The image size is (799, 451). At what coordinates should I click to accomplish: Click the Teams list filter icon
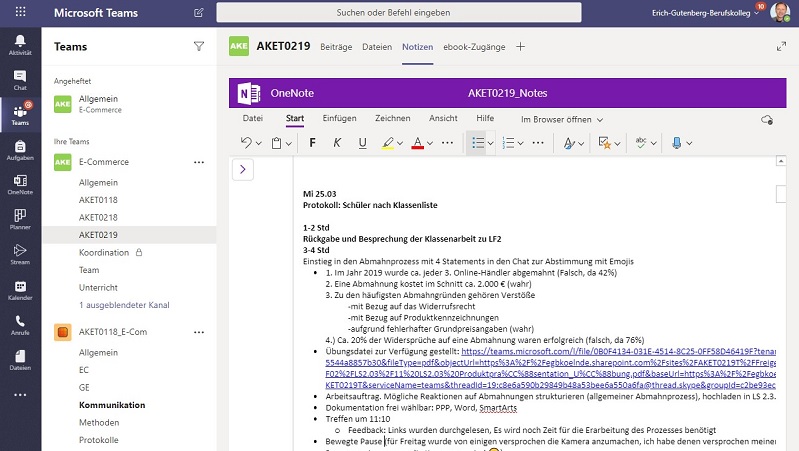point(199,46)
